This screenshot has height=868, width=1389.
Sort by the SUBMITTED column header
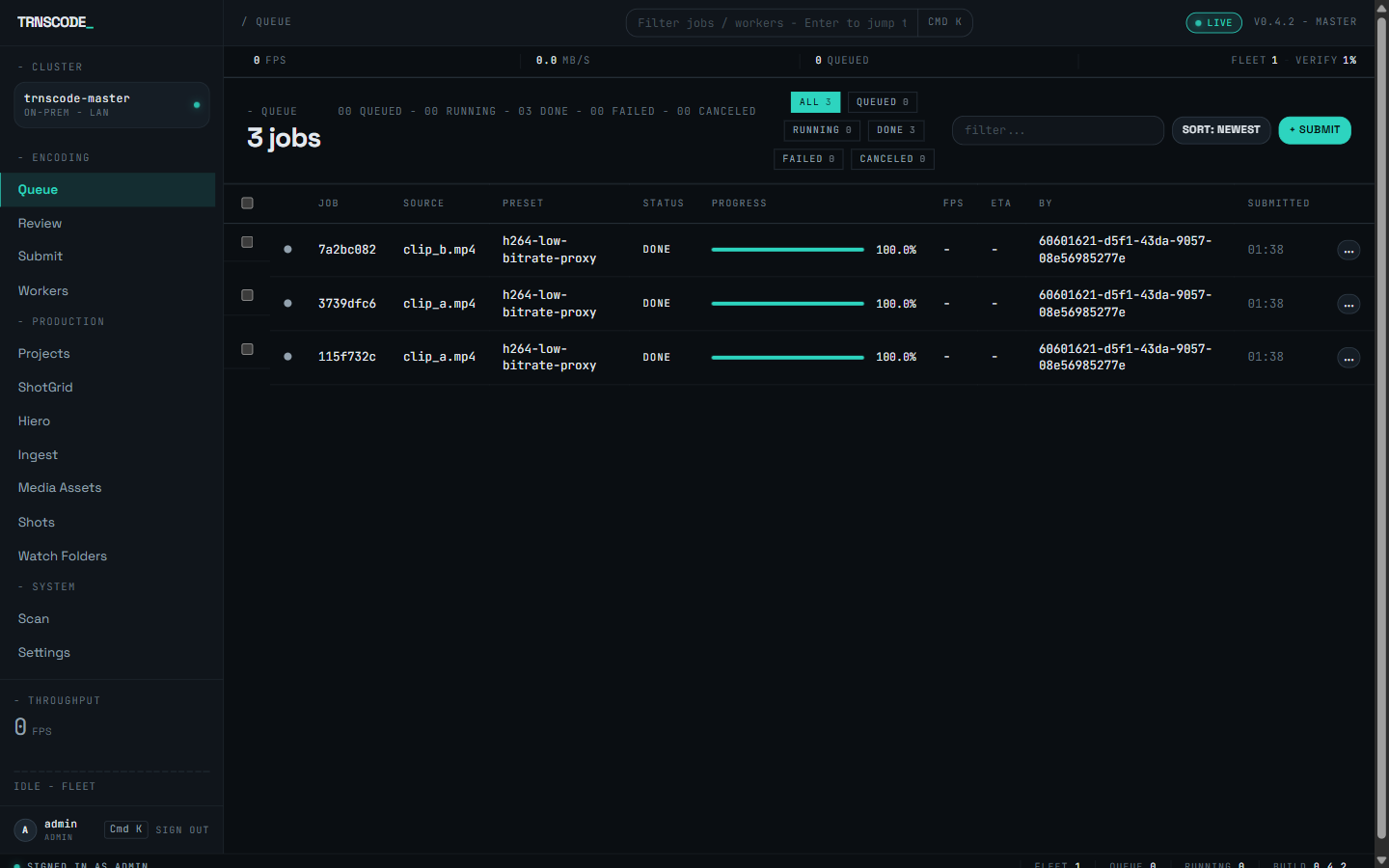[1278, 203]
